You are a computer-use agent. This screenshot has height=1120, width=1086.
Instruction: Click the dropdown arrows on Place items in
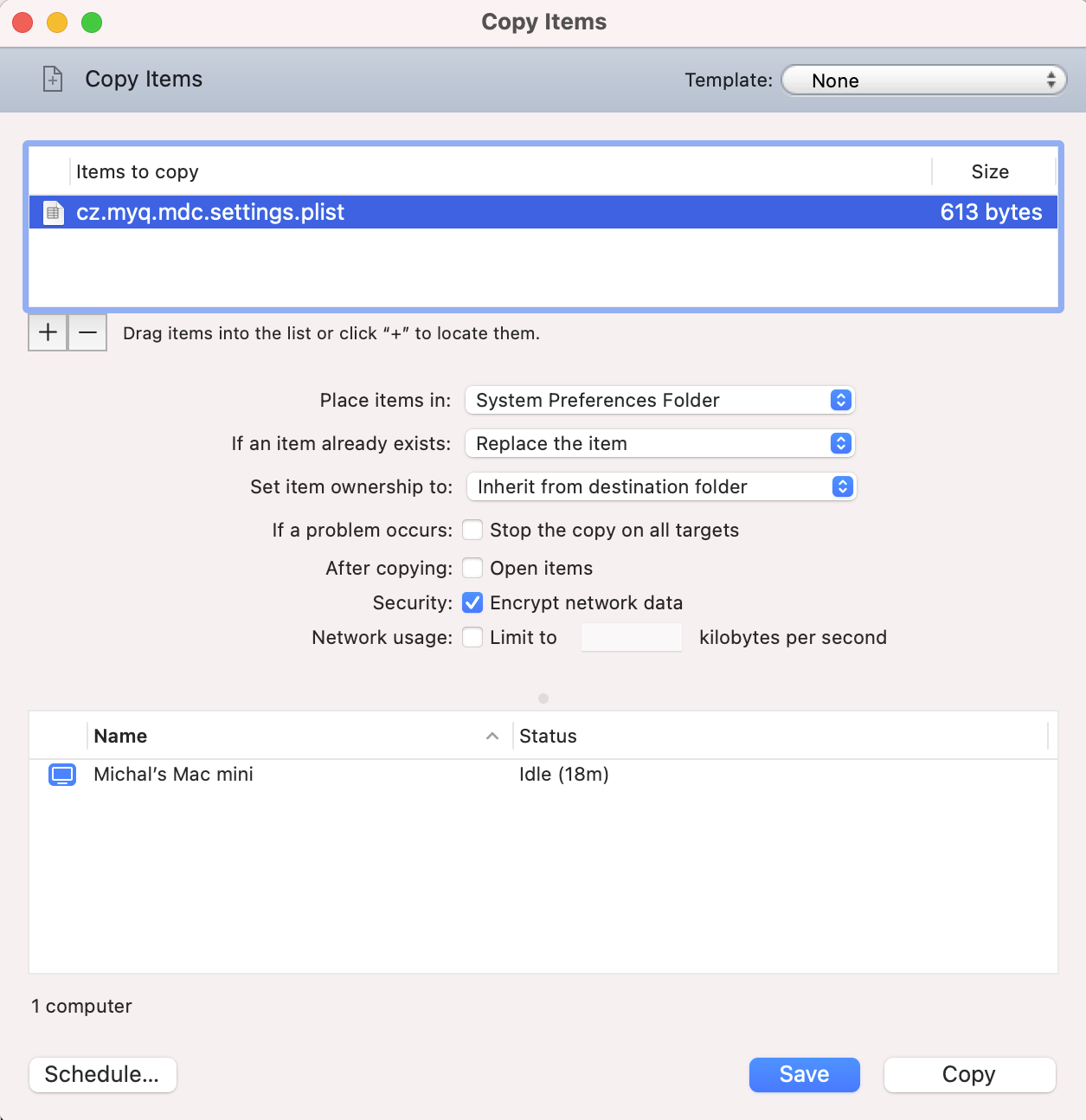839,400
